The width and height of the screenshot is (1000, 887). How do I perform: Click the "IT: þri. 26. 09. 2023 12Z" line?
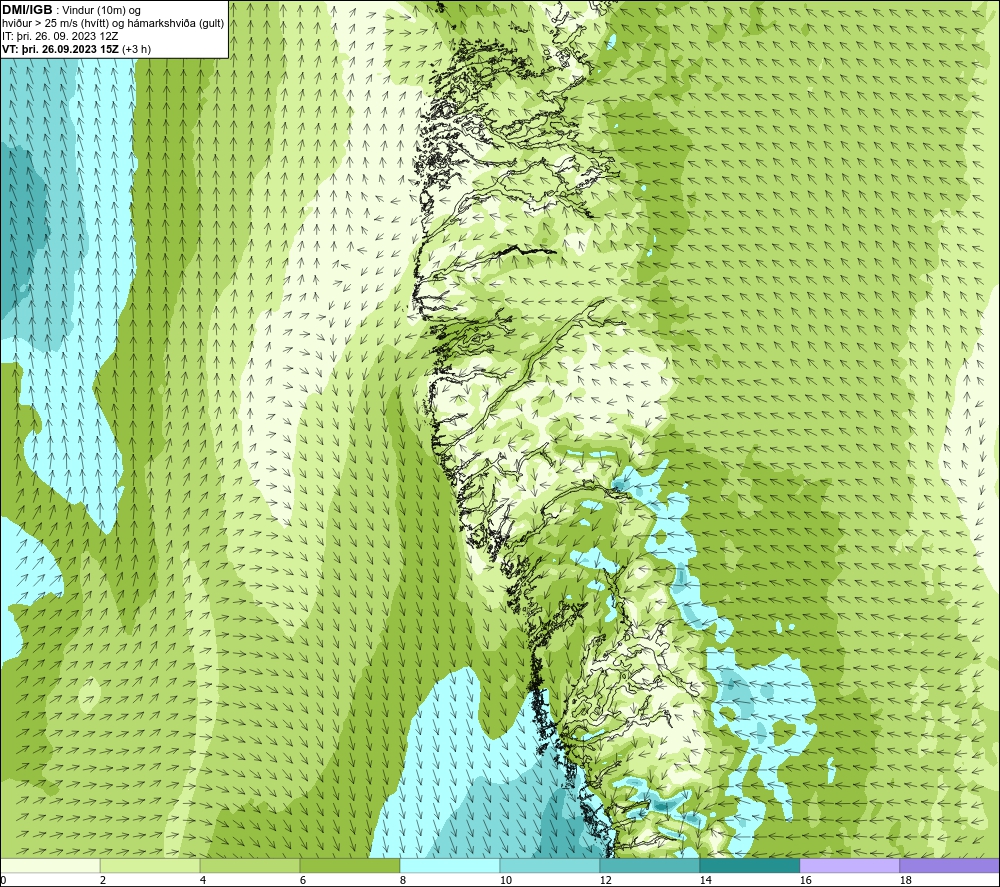coord(60,36)
